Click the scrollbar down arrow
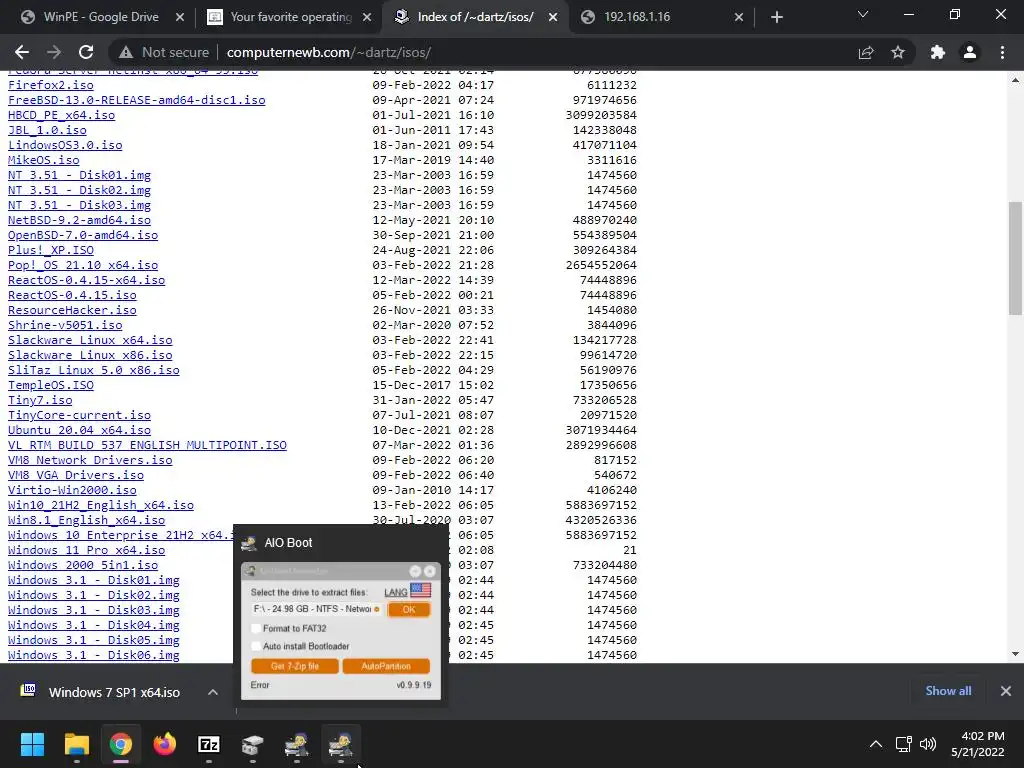This screenshot has height=768, width=1024. tap(1015, 654)
